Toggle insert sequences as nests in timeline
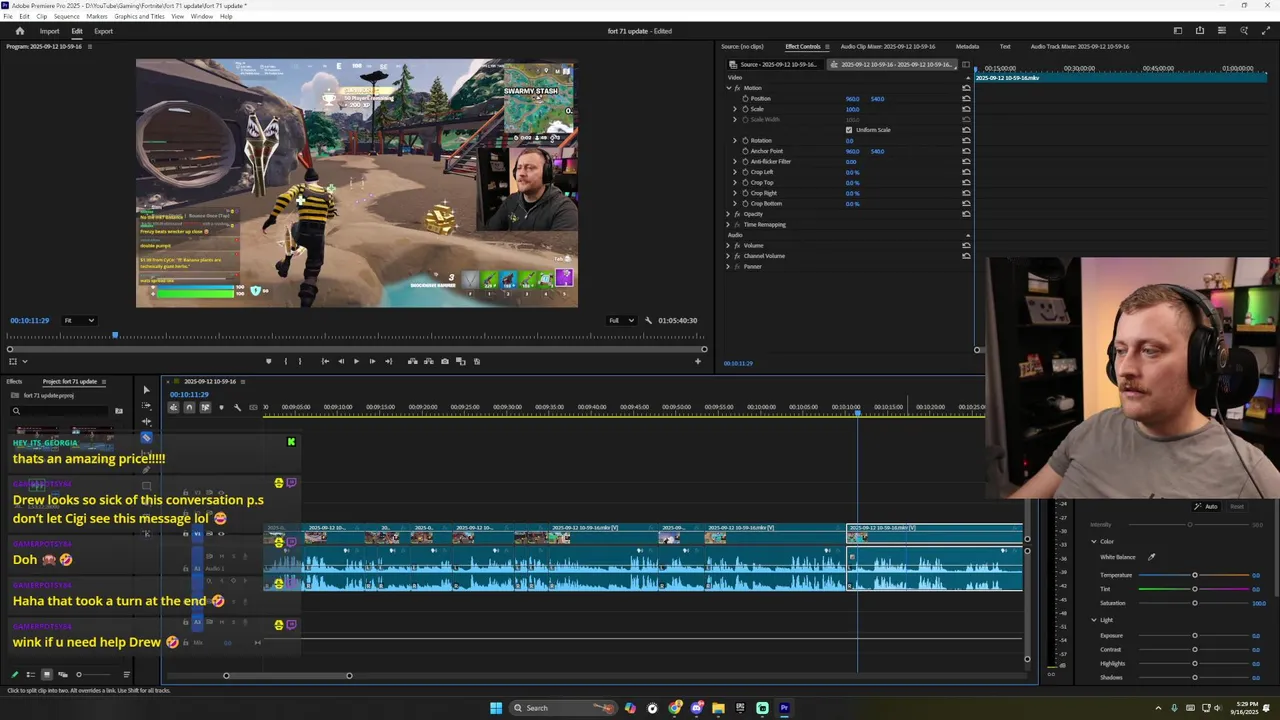This screenshot has height=720, width=1280. pos(174,407)
